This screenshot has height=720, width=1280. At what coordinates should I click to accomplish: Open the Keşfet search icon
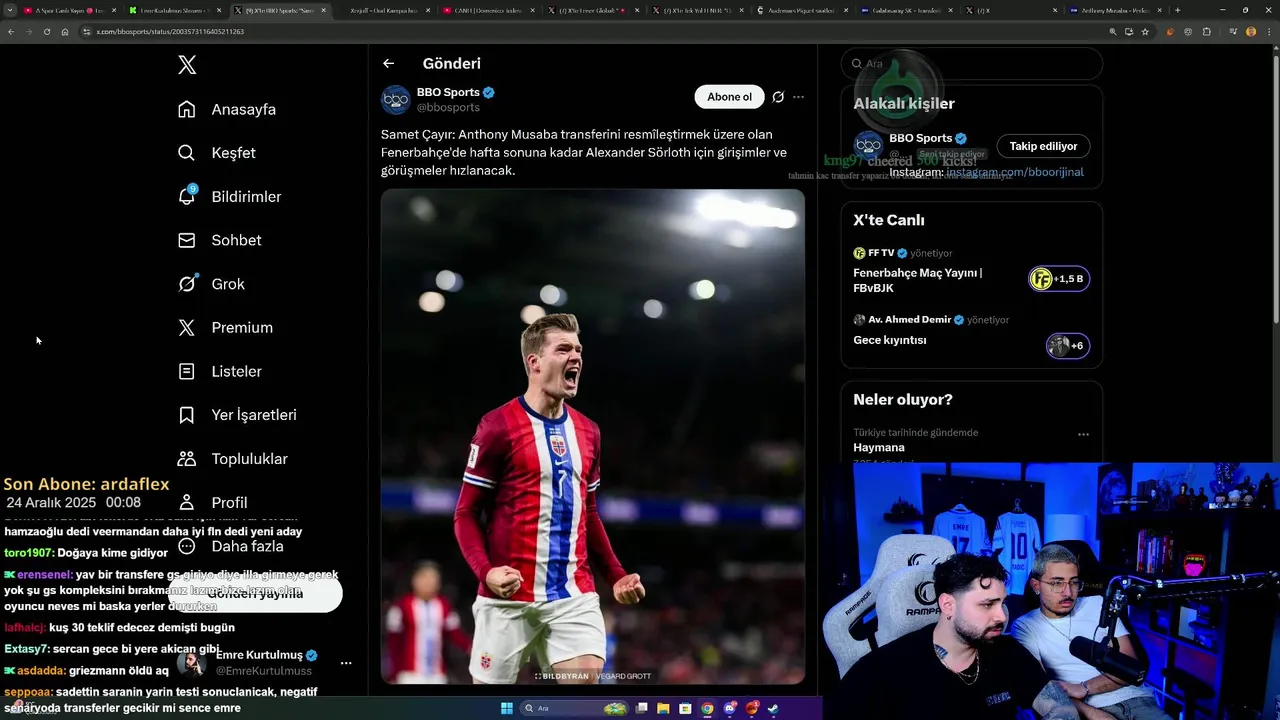pyautogui.click(x=187, y=153)
